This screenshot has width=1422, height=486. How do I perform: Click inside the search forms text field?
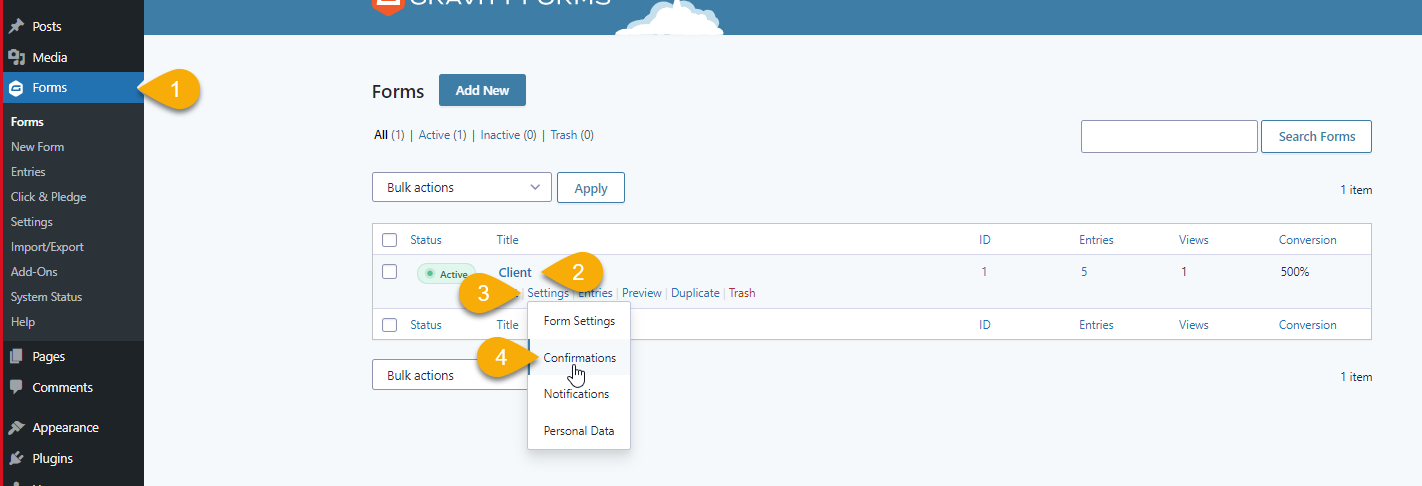coord(1169,136)
